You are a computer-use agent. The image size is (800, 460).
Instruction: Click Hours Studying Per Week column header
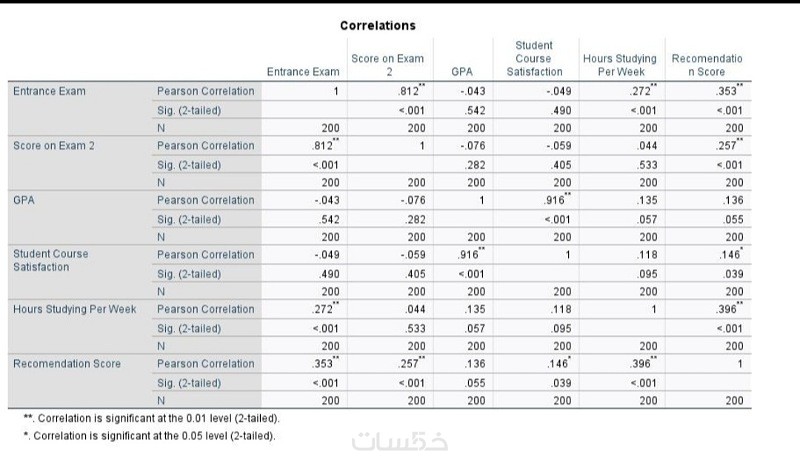[620, 65]
